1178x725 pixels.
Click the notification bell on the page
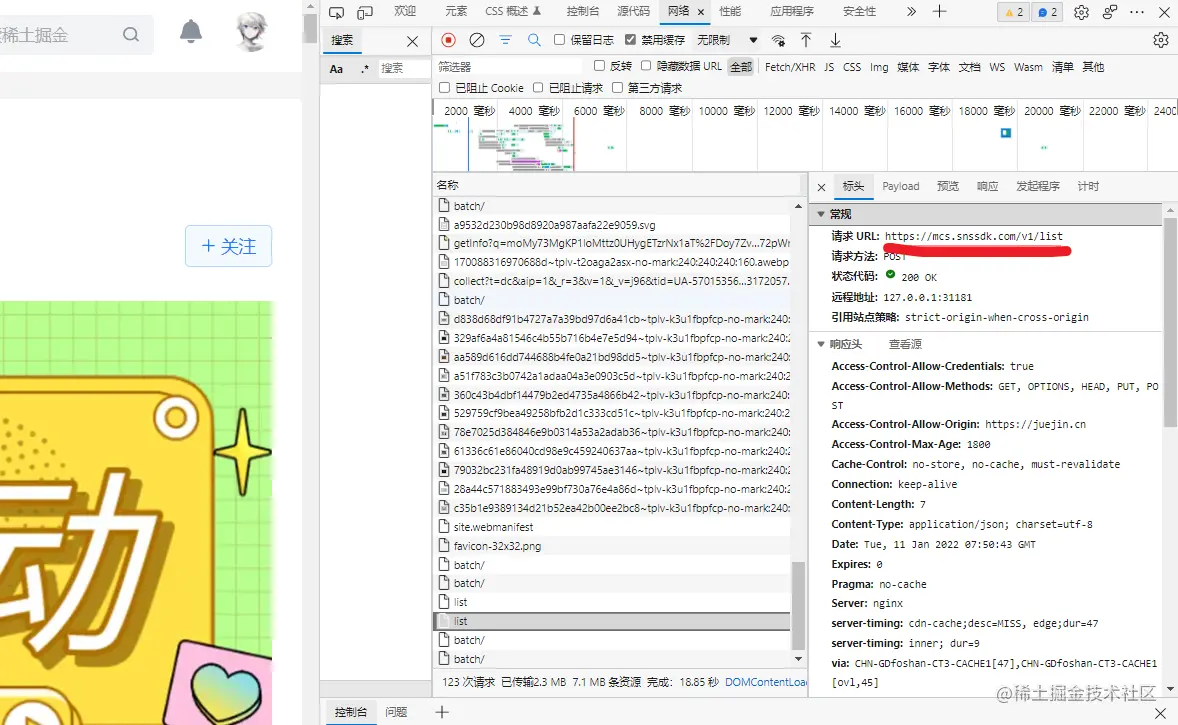coord(191,32)
